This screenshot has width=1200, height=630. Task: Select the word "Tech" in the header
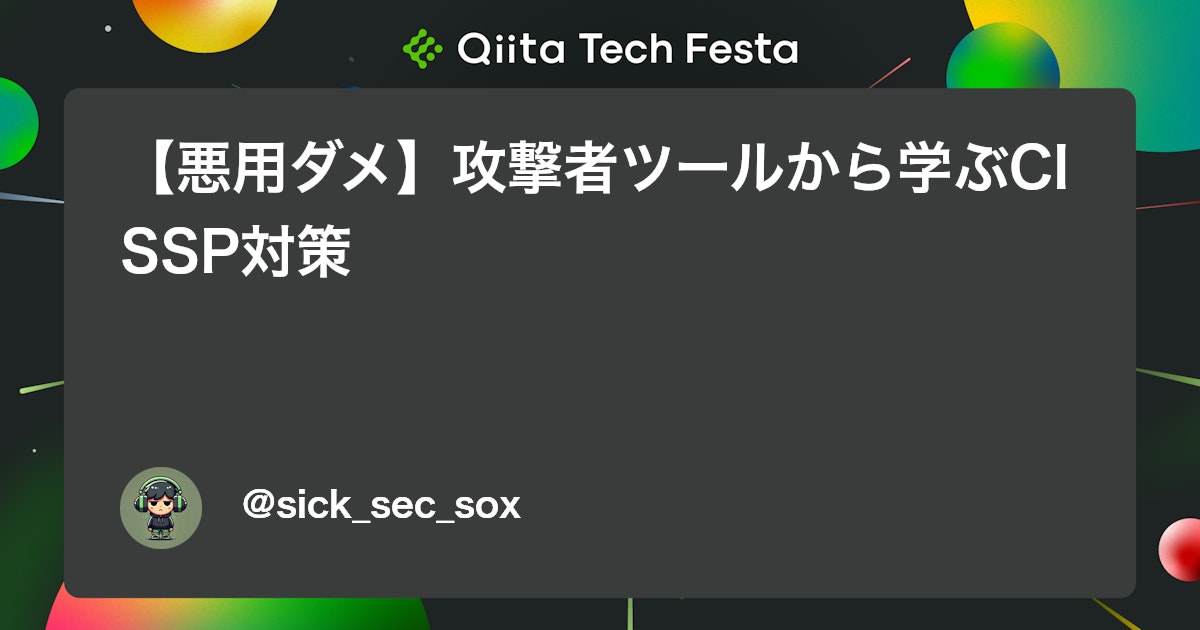pyautogui.click(x=620, y=48)
